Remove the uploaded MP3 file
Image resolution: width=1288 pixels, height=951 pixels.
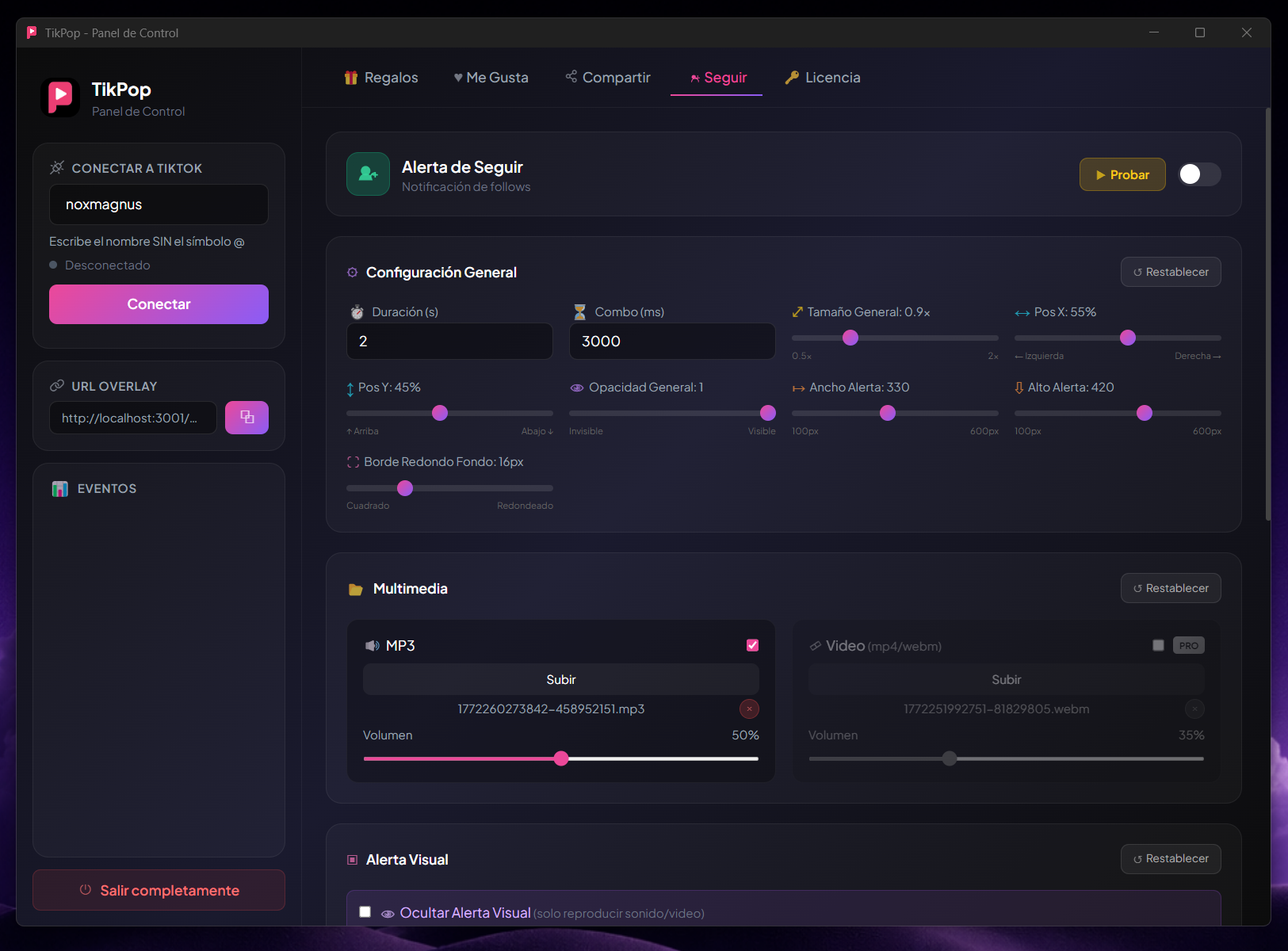tap(749, 708)
